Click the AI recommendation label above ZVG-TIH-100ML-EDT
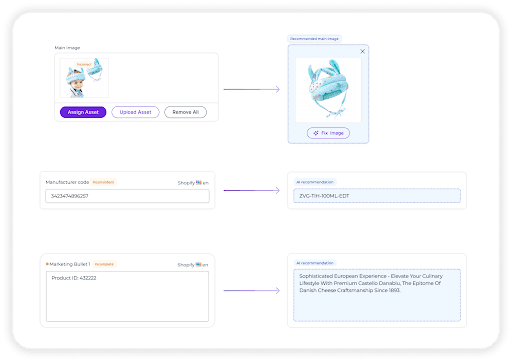This screenshot has width=512, height=362. pos(315,182)
